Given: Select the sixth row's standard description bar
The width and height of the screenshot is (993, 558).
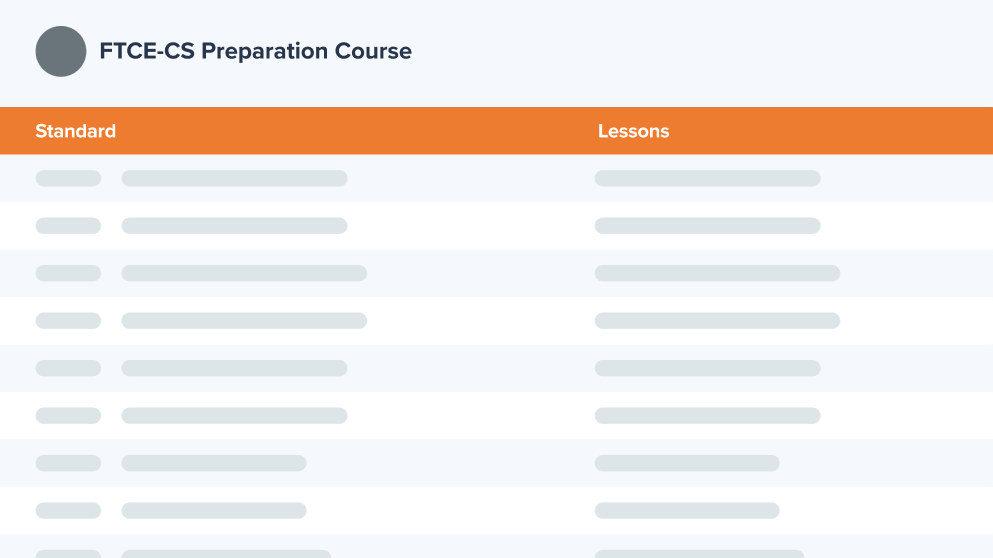Looking at the screenshot, I should click(234, 415).
